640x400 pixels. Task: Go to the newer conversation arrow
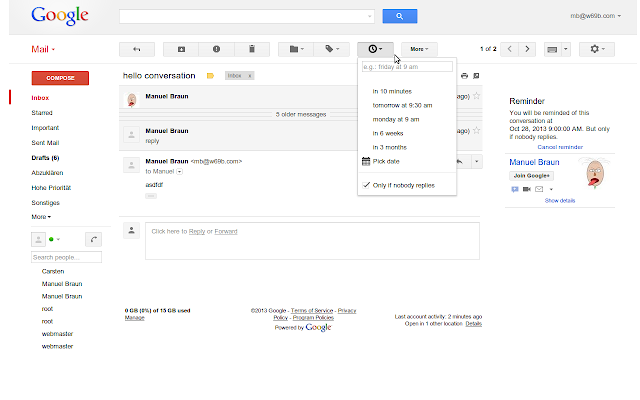[x=509, y=49]
